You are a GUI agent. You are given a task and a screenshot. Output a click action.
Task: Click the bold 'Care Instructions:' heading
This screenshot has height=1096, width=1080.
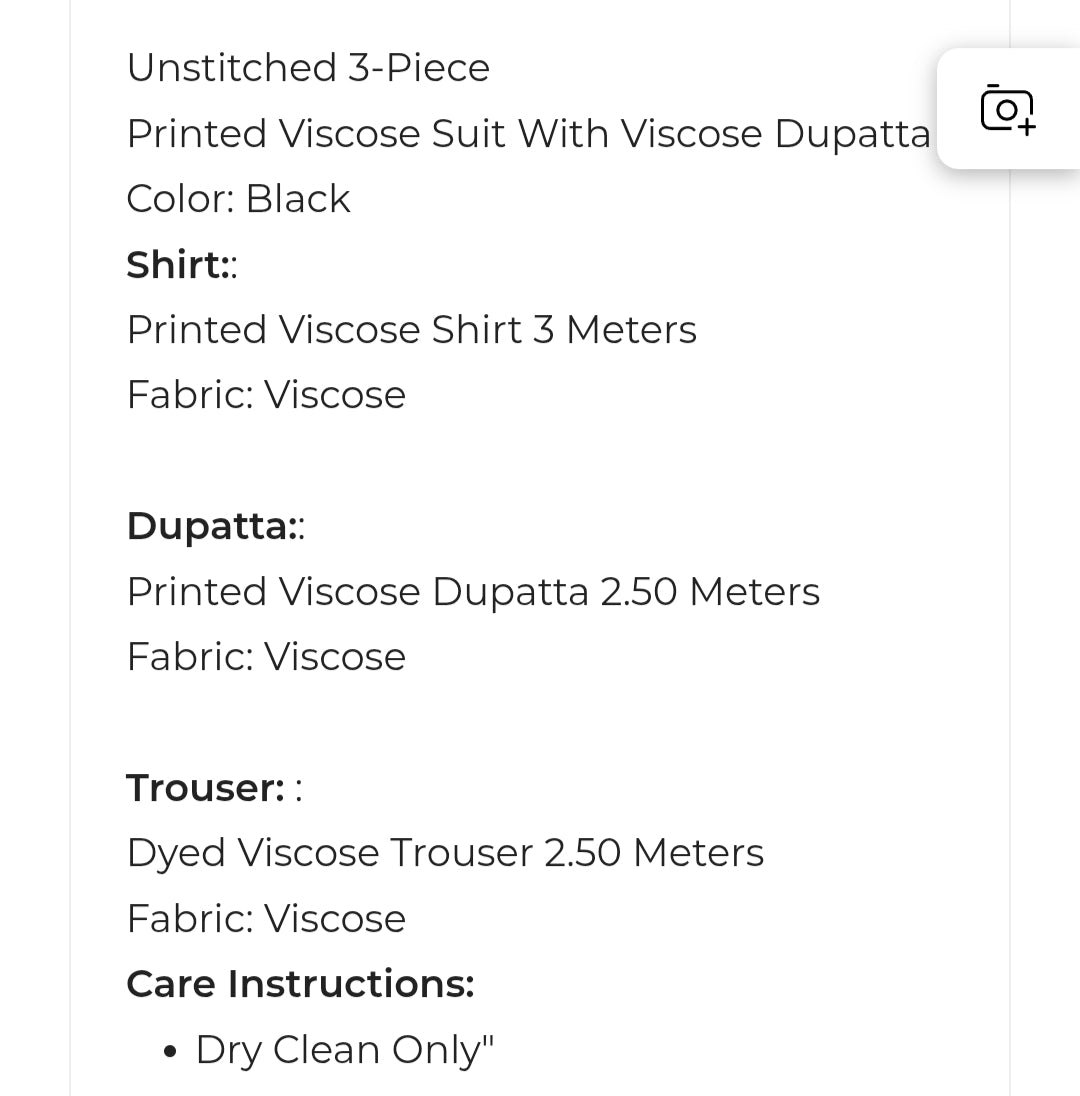[x=300, y=984]
